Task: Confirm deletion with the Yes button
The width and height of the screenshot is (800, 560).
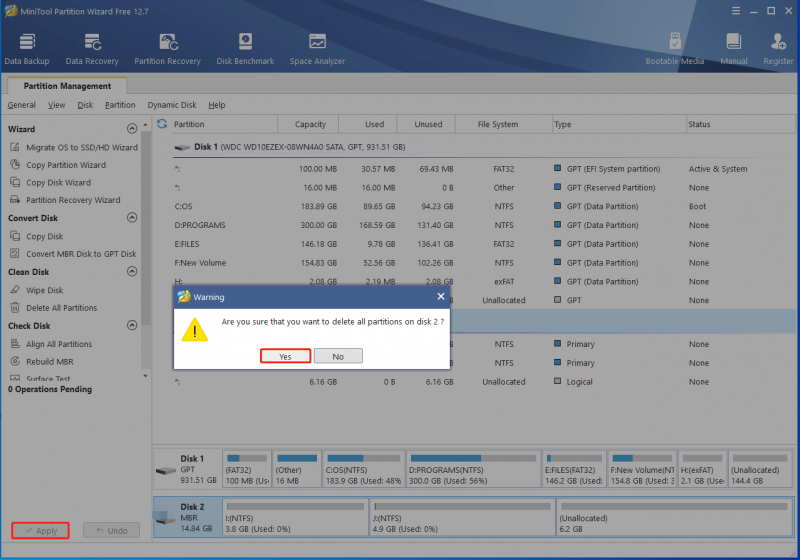Action: pyautogui.click(x=285, y=356)
